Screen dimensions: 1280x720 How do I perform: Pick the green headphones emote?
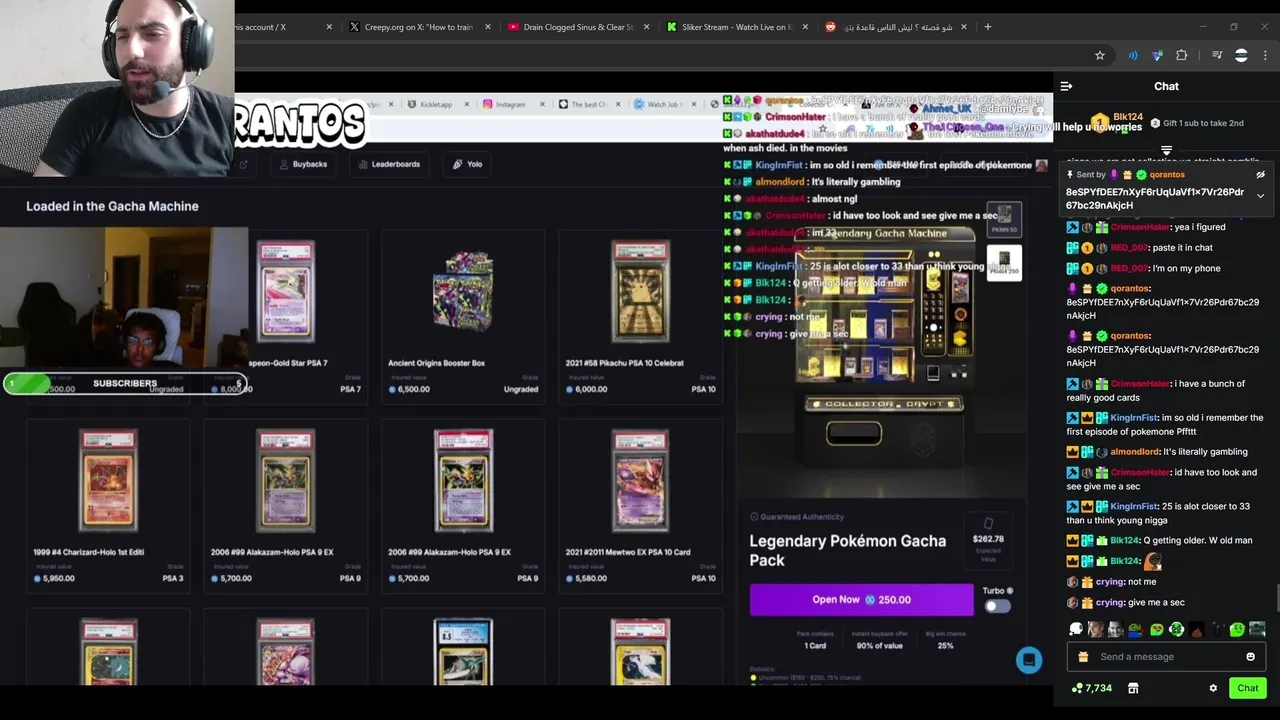[1176, 629]
